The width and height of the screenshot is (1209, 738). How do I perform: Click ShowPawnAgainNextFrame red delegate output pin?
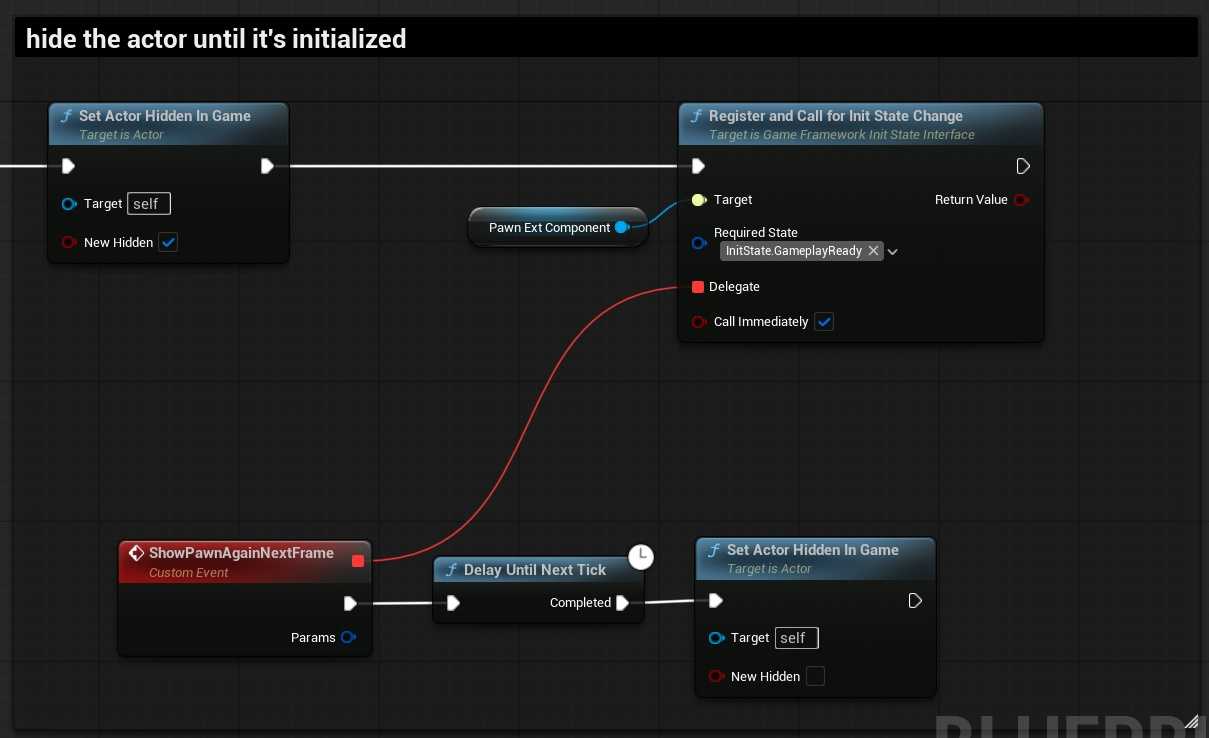pos(358,561)
